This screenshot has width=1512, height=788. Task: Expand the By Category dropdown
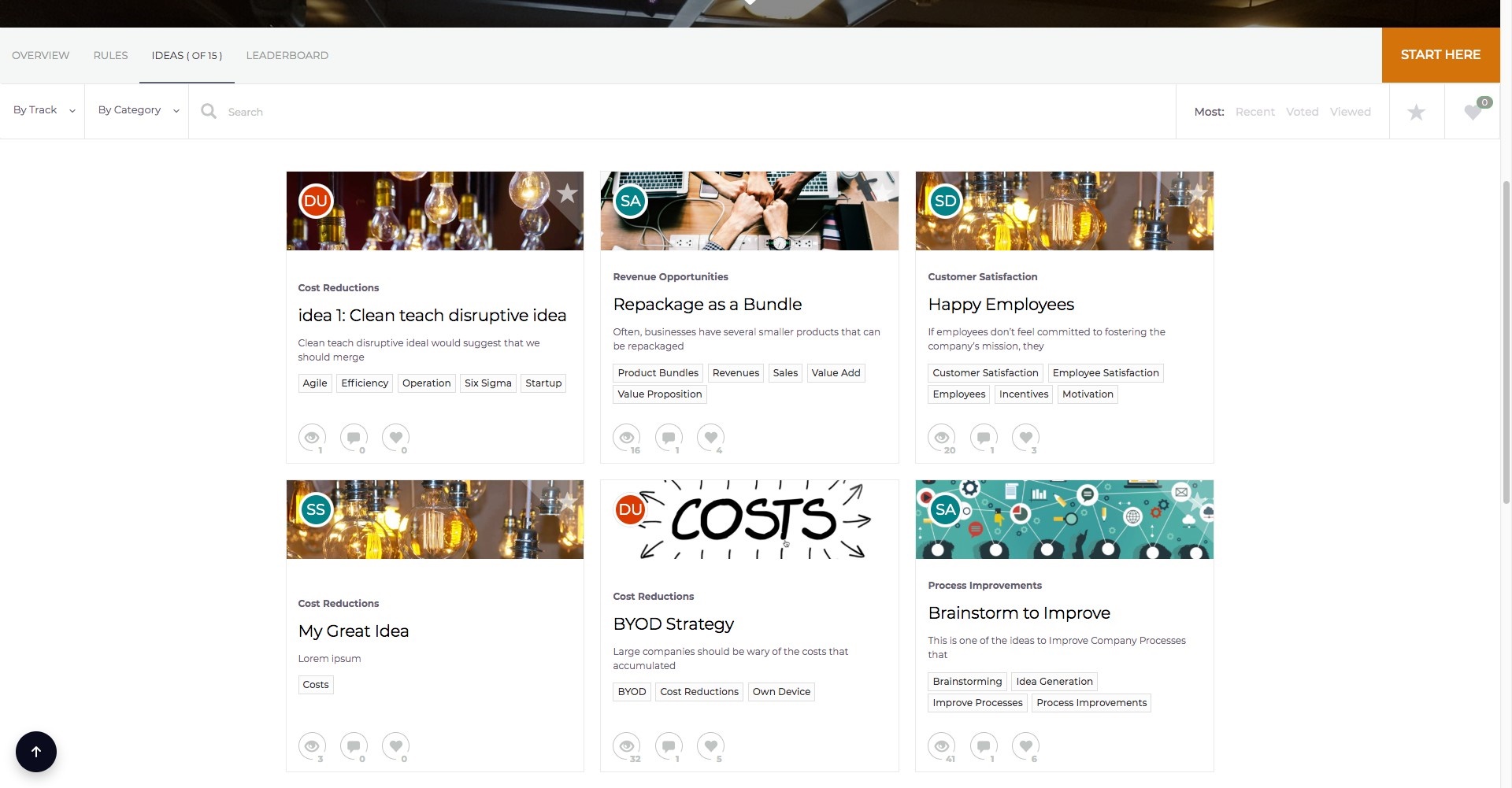(137, 111)
